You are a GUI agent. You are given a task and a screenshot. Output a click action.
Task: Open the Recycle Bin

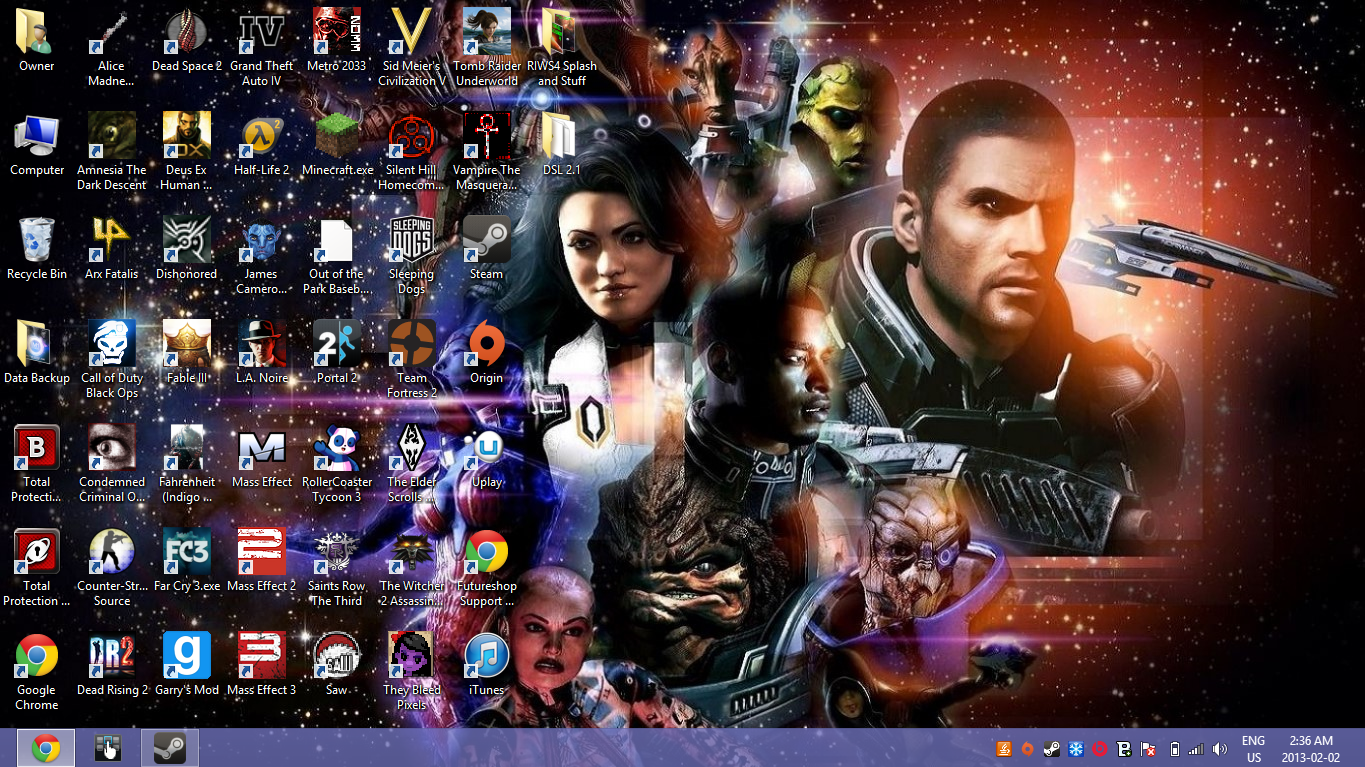point(37,250)
